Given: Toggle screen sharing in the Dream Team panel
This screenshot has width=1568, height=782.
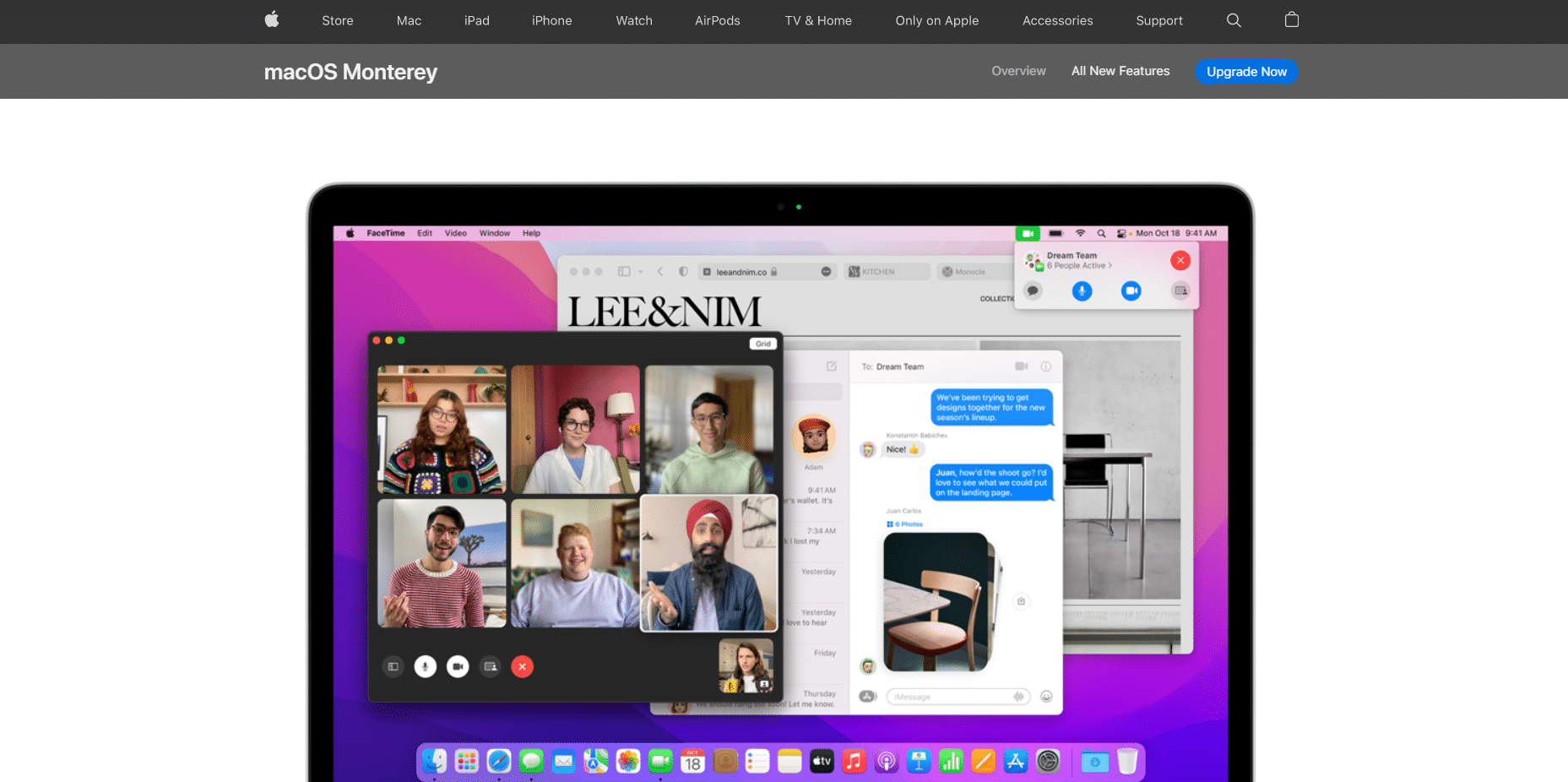Looking at the screenshot, I should click(x=1180, y=291).
